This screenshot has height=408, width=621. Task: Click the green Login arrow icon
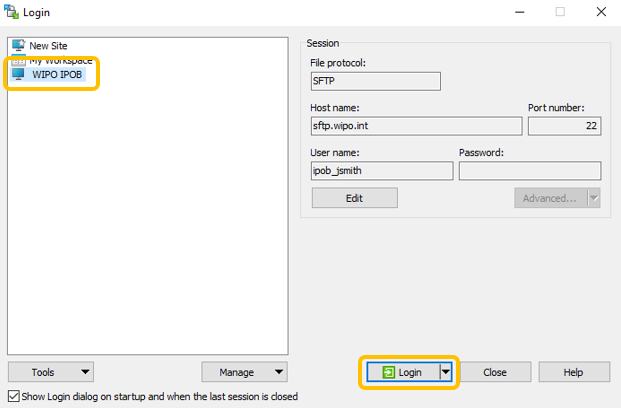pos(388,372)
